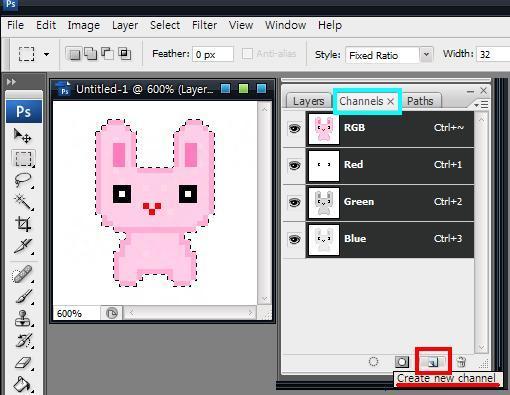Click the Width input field

(x=493, y=54)
